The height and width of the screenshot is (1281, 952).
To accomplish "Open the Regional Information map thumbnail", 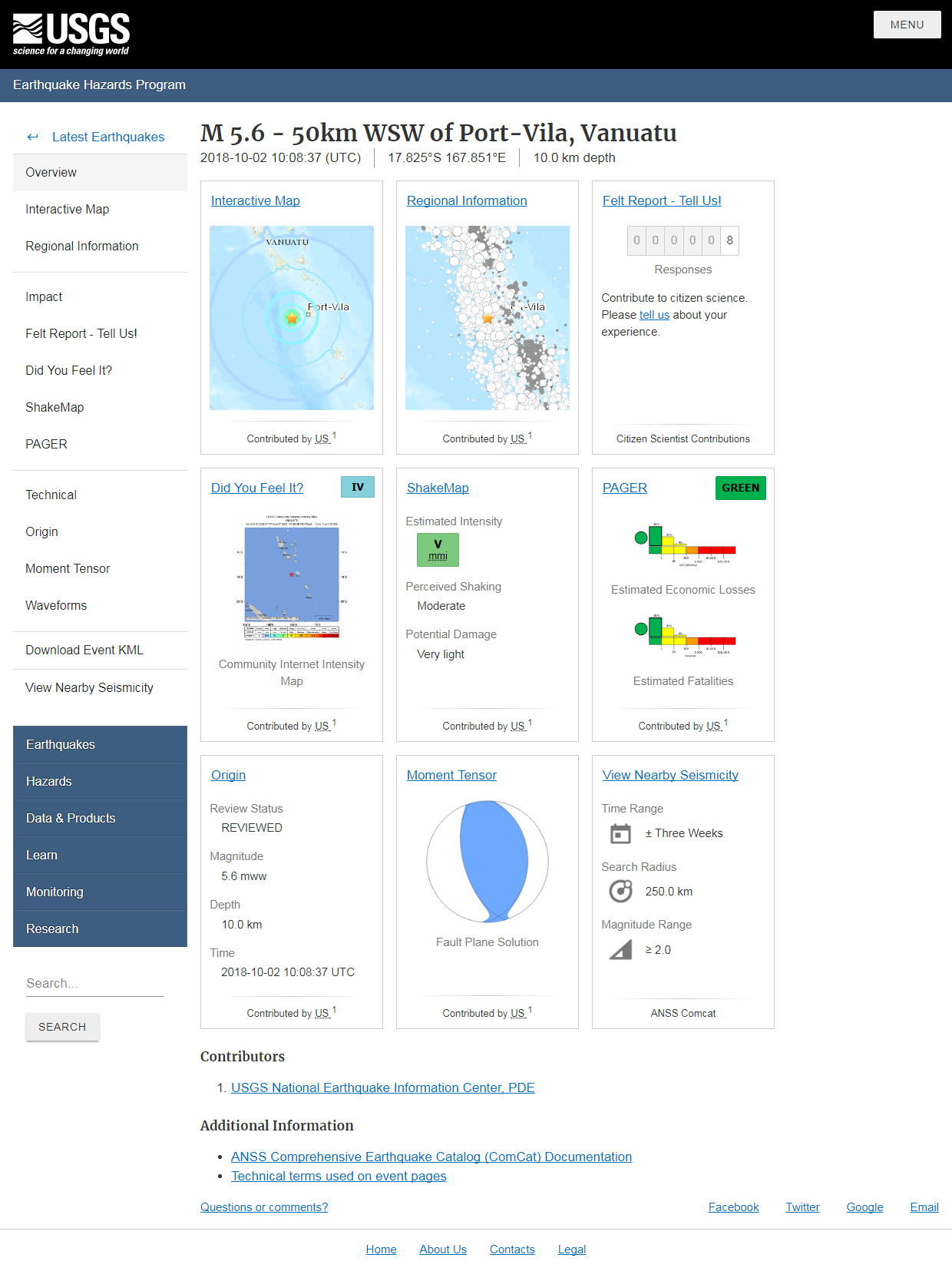I will coord(488,318).
